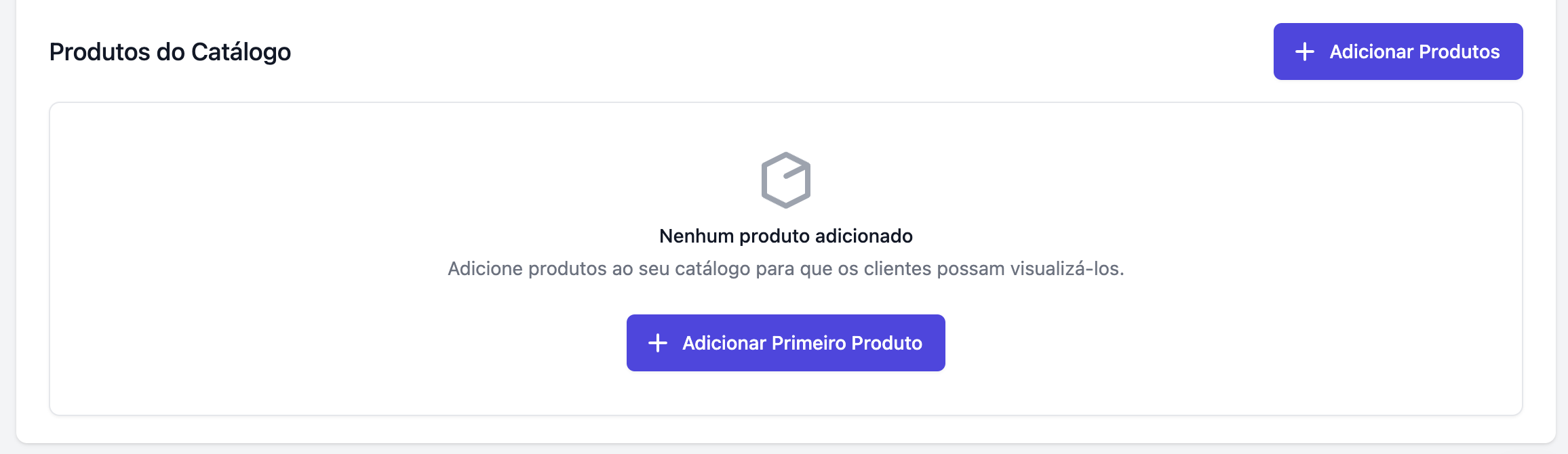
Task: Click the plus icon before Adicionar Primeiro Produto
Action: coord(657,343)
